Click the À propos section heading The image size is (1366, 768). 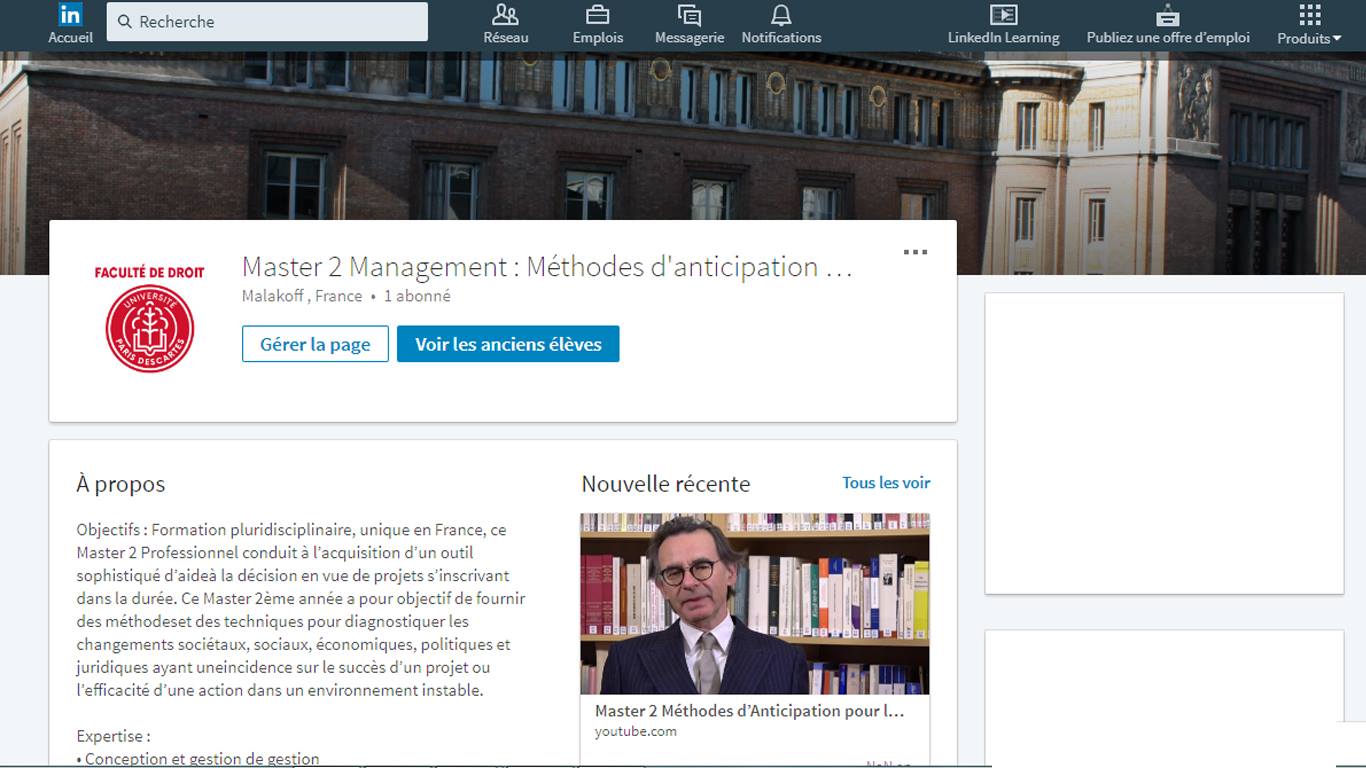click(121, 484)
